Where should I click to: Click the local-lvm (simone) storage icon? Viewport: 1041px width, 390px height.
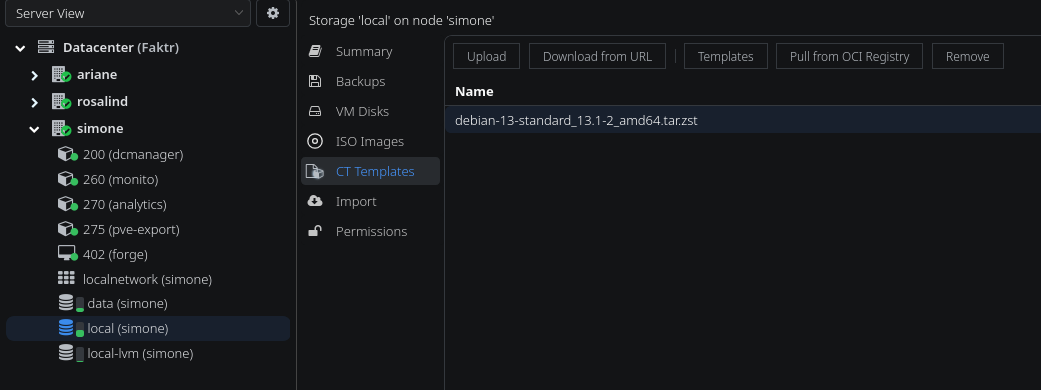[x=70, y=353]
